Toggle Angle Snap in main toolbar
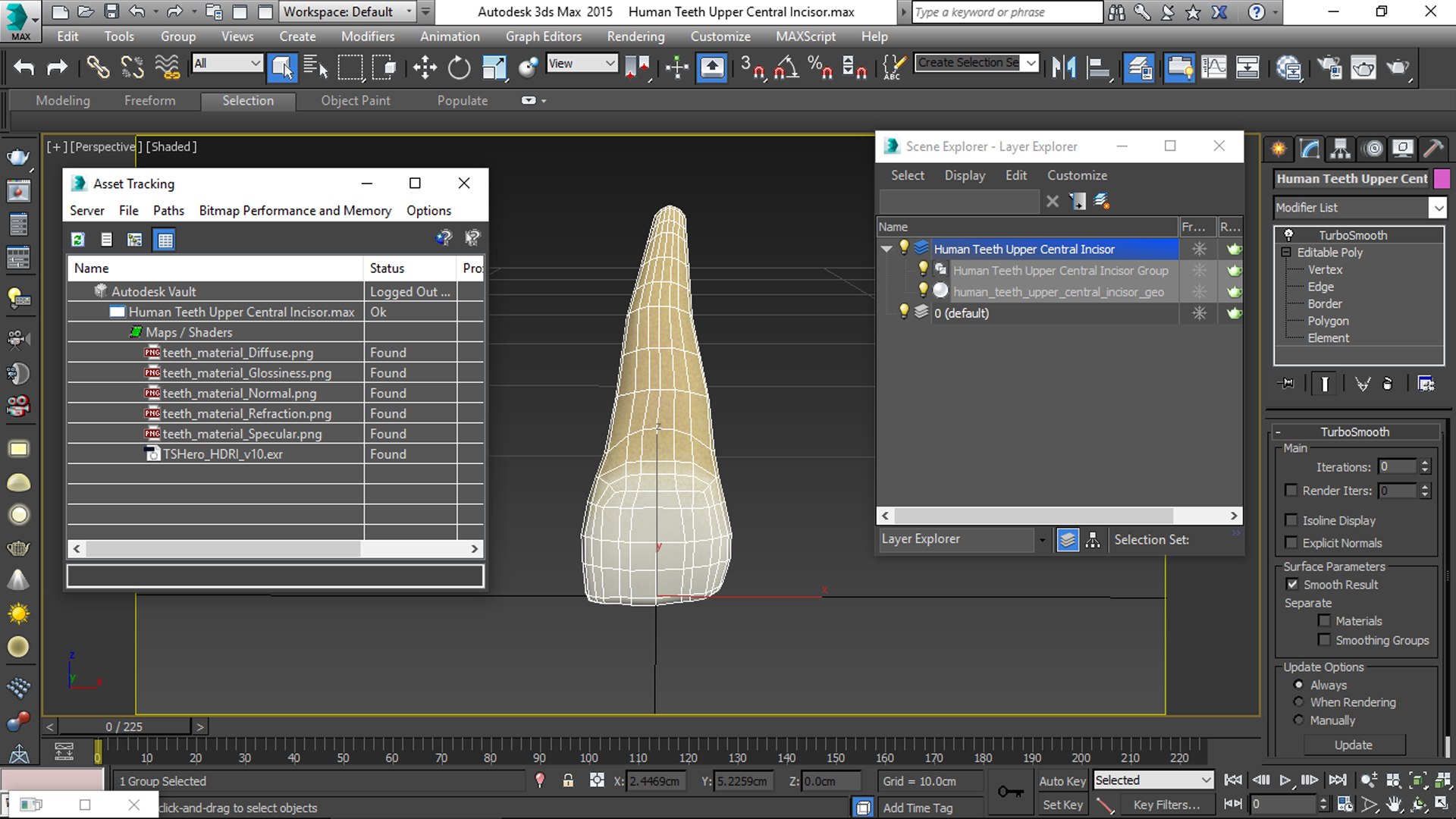 786,67
